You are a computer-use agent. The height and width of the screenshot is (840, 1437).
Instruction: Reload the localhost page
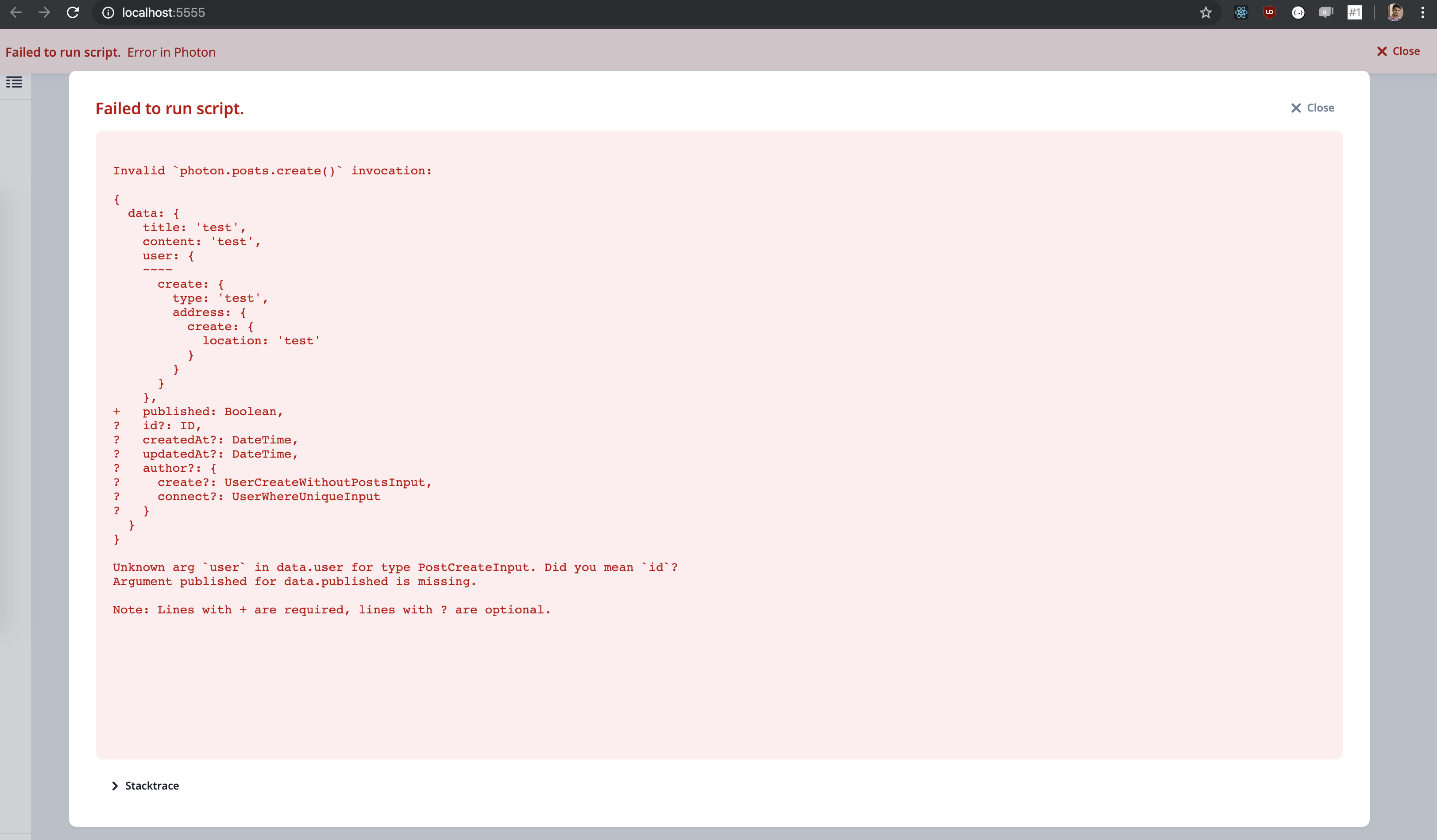coord(73,12)
